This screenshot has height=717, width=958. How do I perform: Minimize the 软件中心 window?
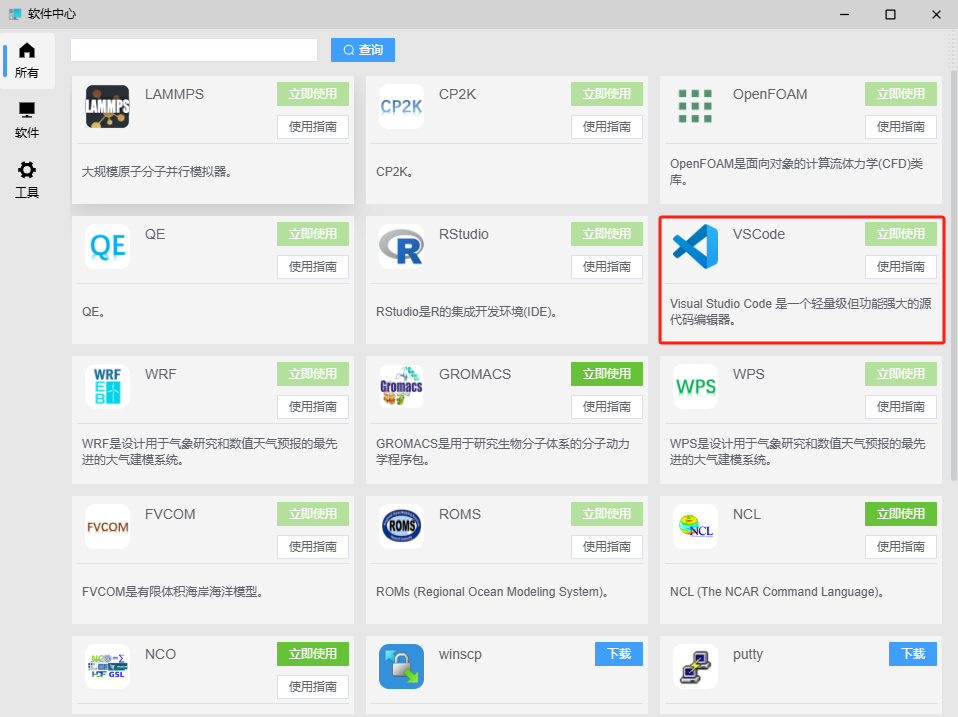pos(844,14)
